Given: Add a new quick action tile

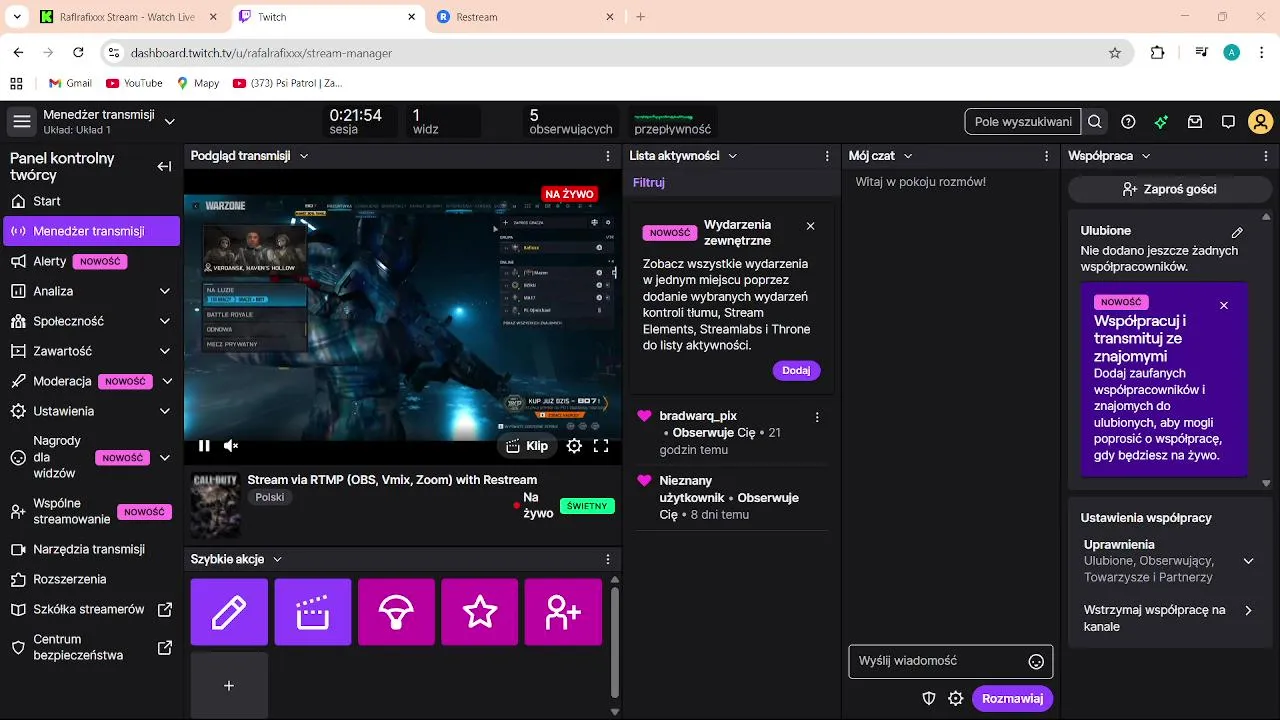Looking at the screenshot, I should [x=229, y=685].
